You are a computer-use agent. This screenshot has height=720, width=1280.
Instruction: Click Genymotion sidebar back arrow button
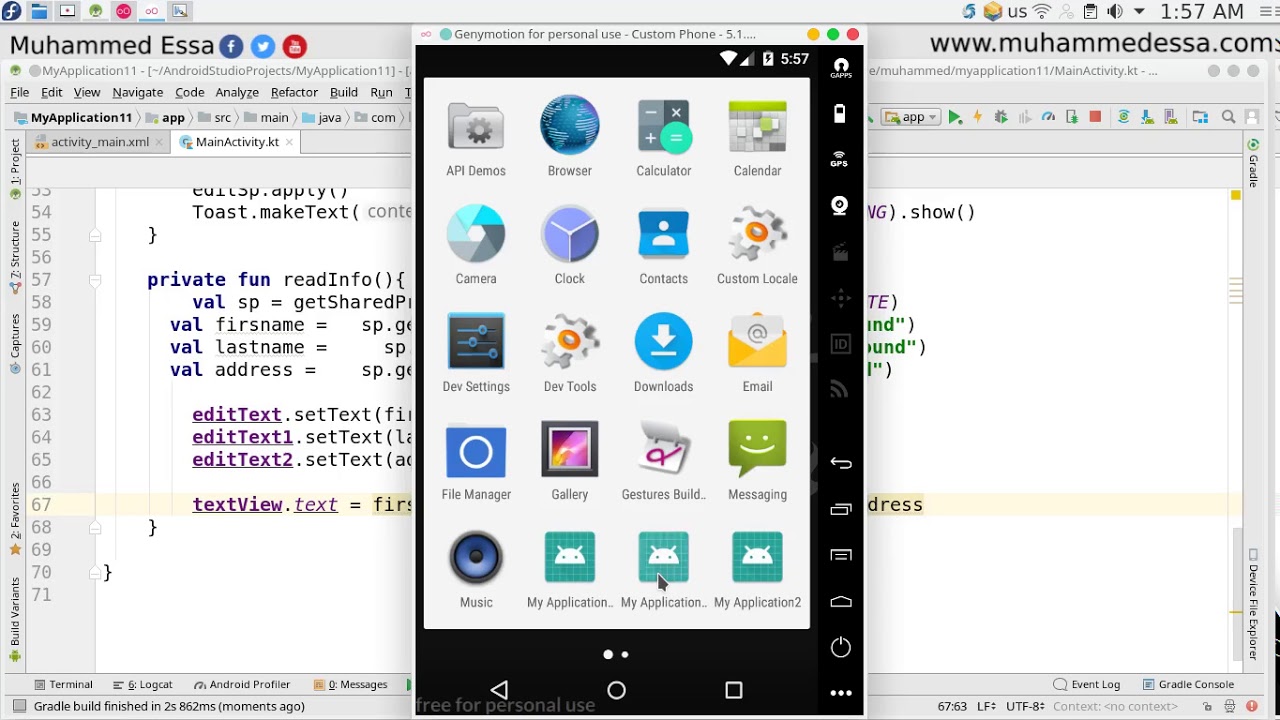840,463
